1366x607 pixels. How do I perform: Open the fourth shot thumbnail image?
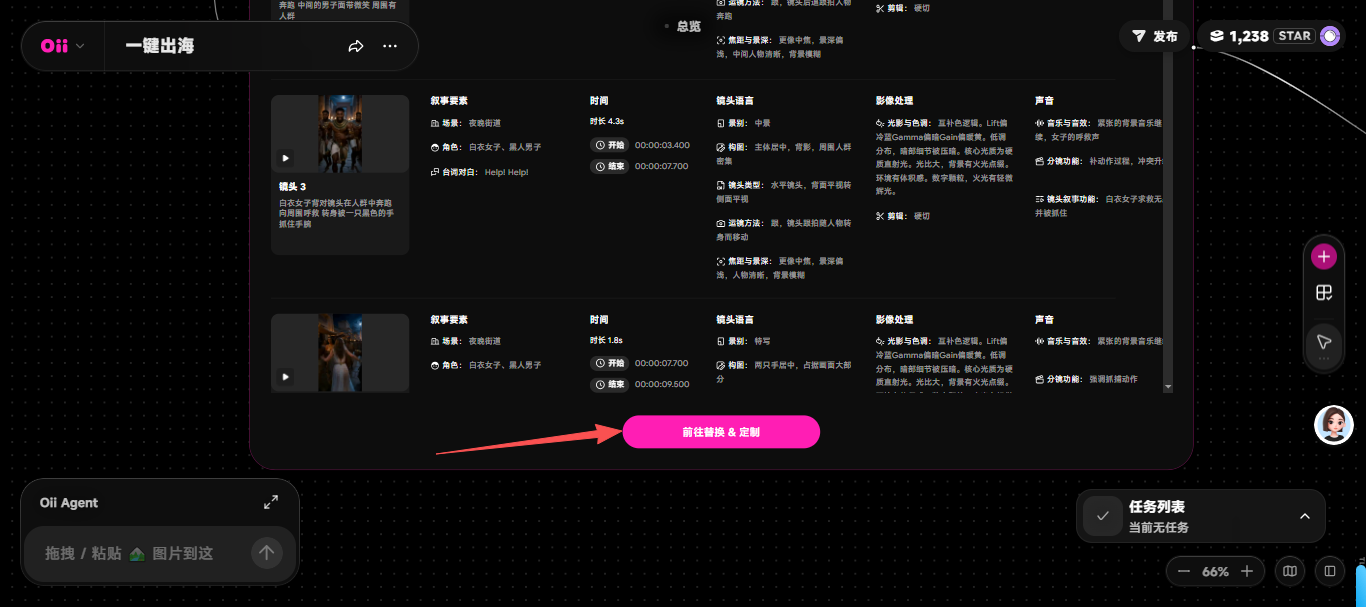[340, 352]
